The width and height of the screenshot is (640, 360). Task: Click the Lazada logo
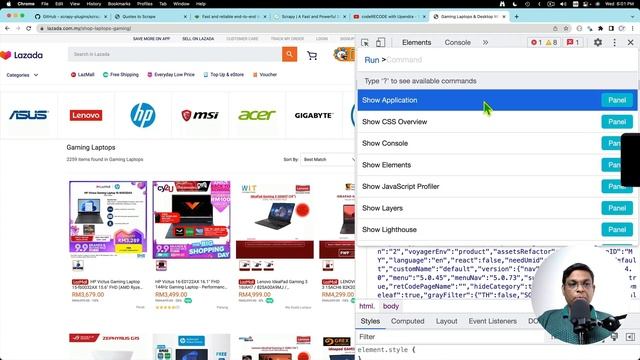22,55
